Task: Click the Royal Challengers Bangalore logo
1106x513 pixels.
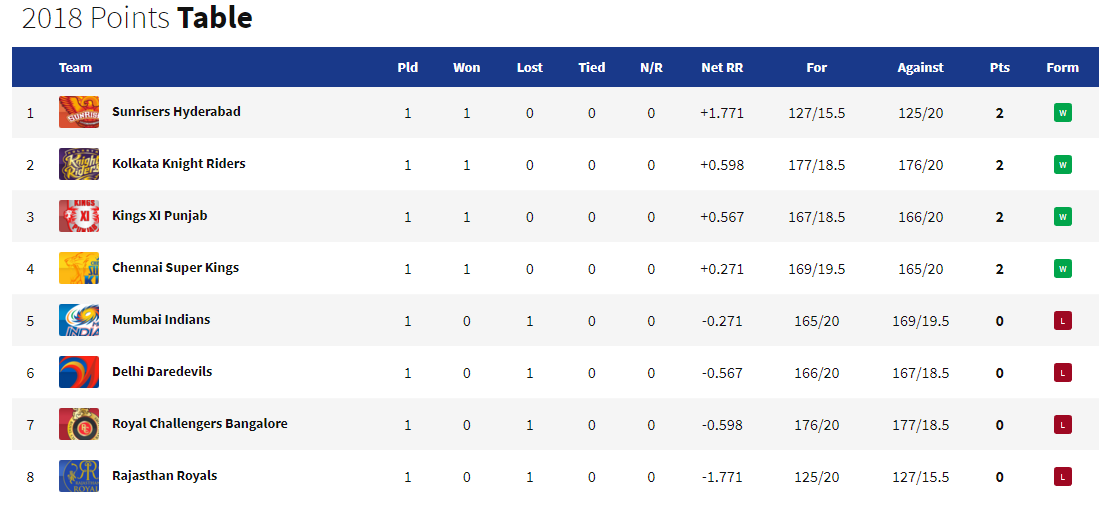Action: pos(79,424)
